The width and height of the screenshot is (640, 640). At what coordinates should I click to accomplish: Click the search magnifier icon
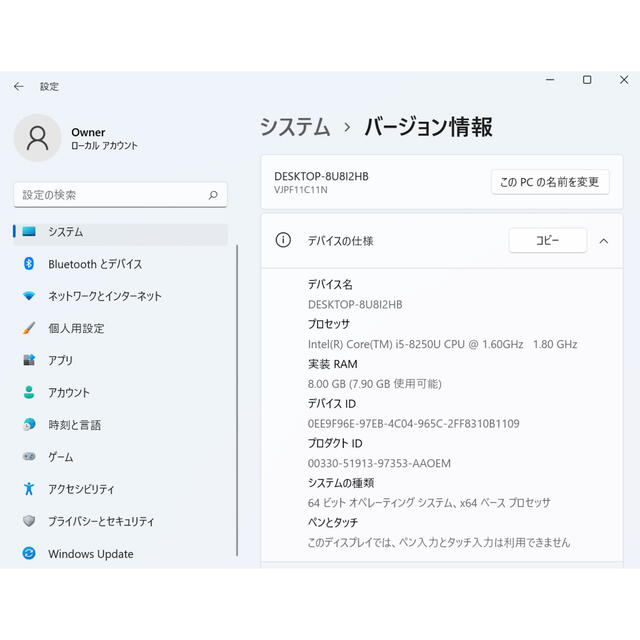pyautogui.click(x=213, y=195)
